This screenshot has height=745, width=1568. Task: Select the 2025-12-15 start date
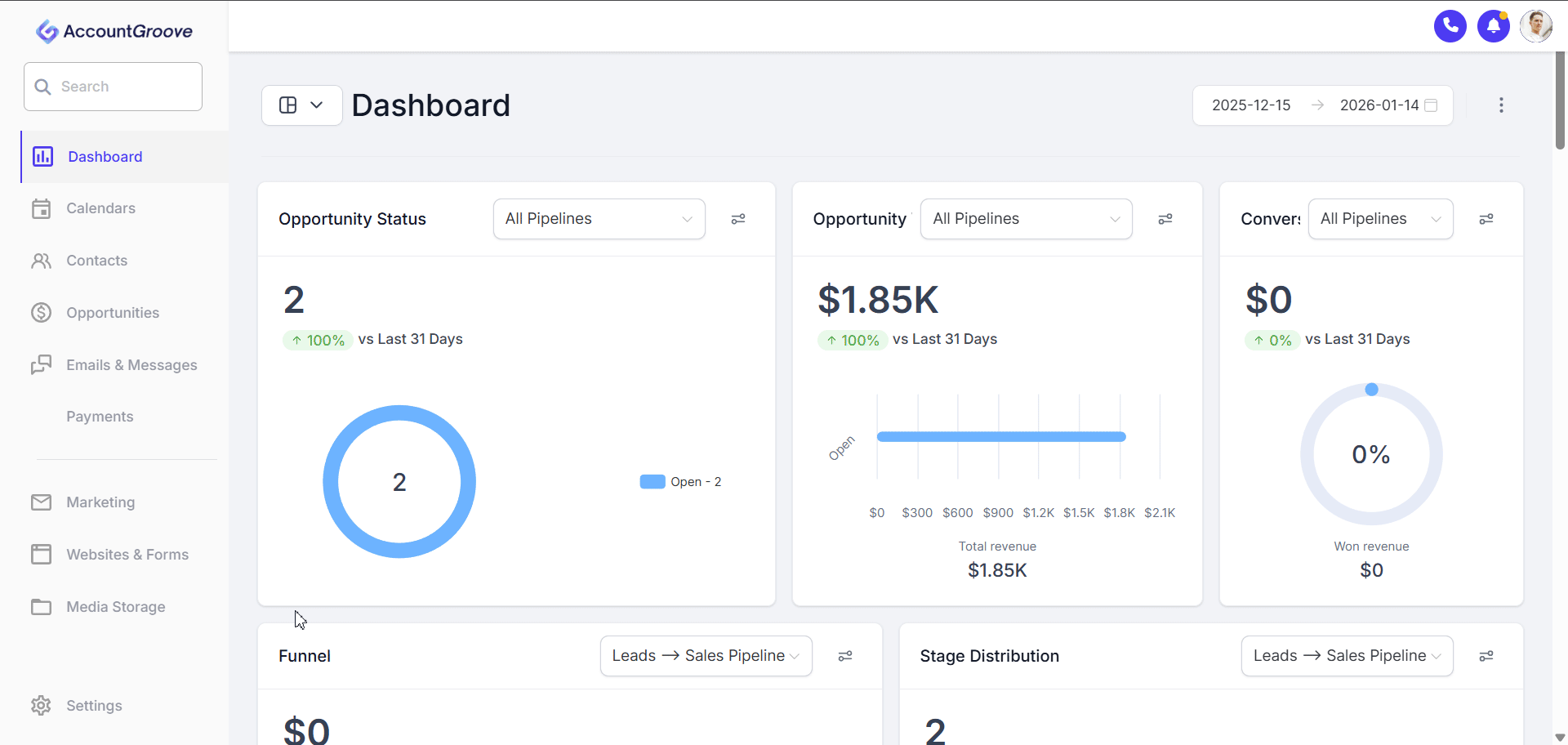tap(1251, 105)
